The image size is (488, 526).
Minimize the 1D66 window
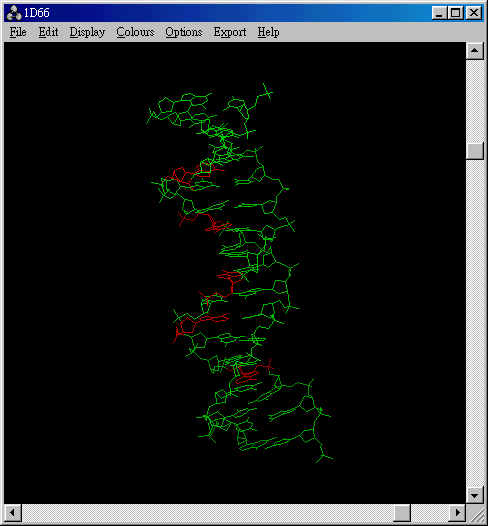pos(439,13)
